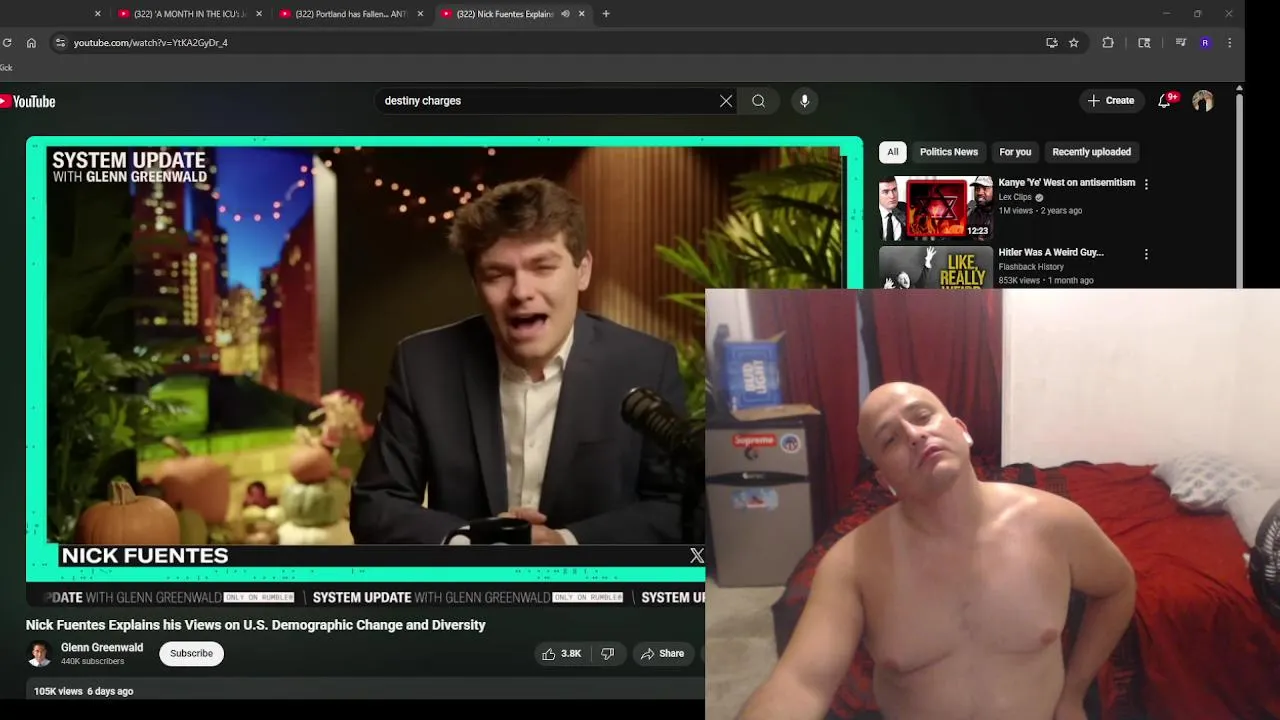Image resolution: width=1280 pixels, height=720 pixels.
Task: Select the 'Recently uploaded' chip
Action: click(1091, 152)
